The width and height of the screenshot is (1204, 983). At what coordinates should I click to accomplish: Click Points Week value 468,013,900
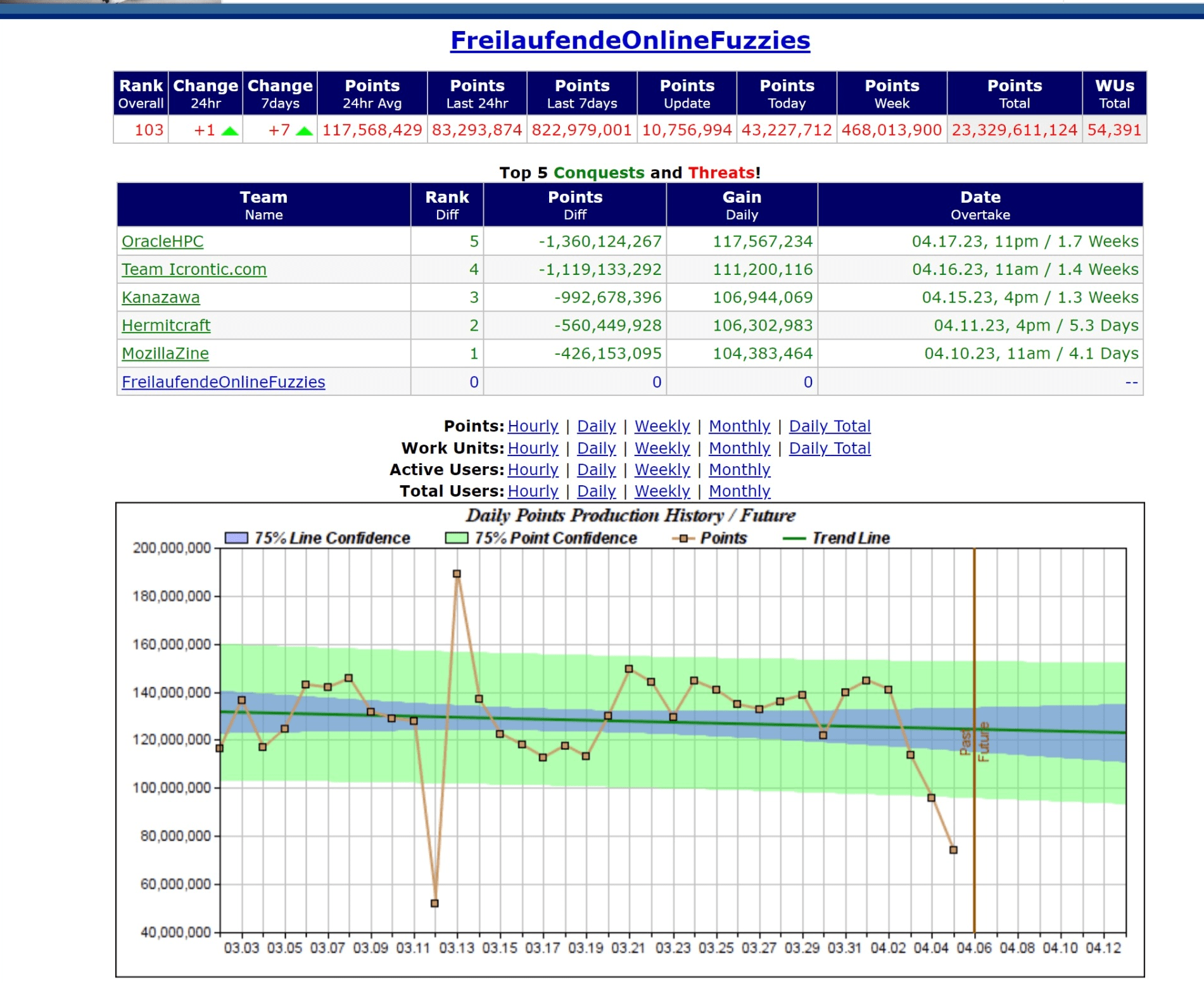pyautogui.click(x=892, y=130)
